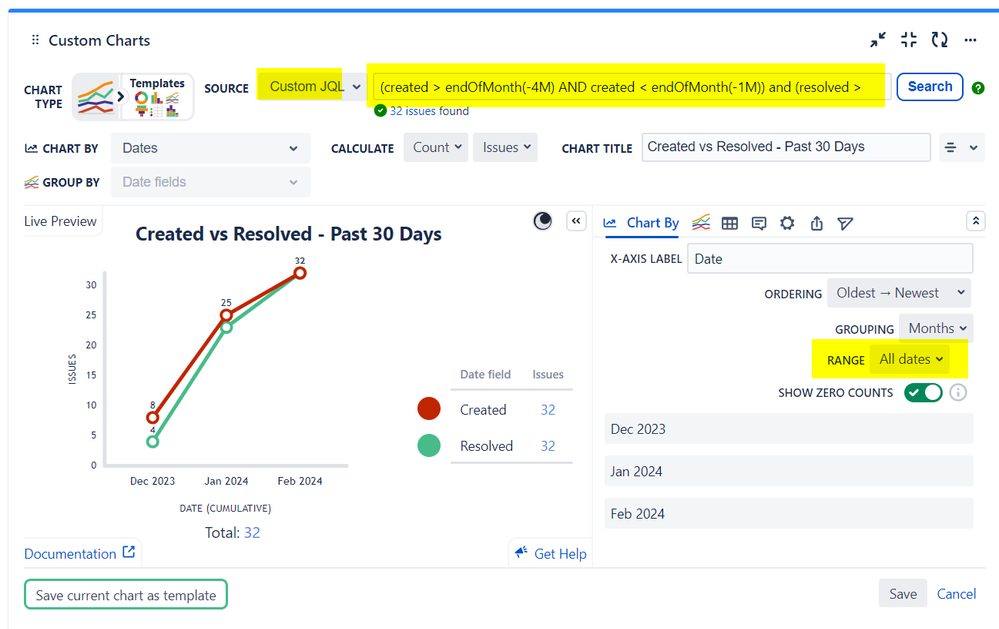Collapse the preview with double chevron button
999x629 pixels.
coord(576,221)
